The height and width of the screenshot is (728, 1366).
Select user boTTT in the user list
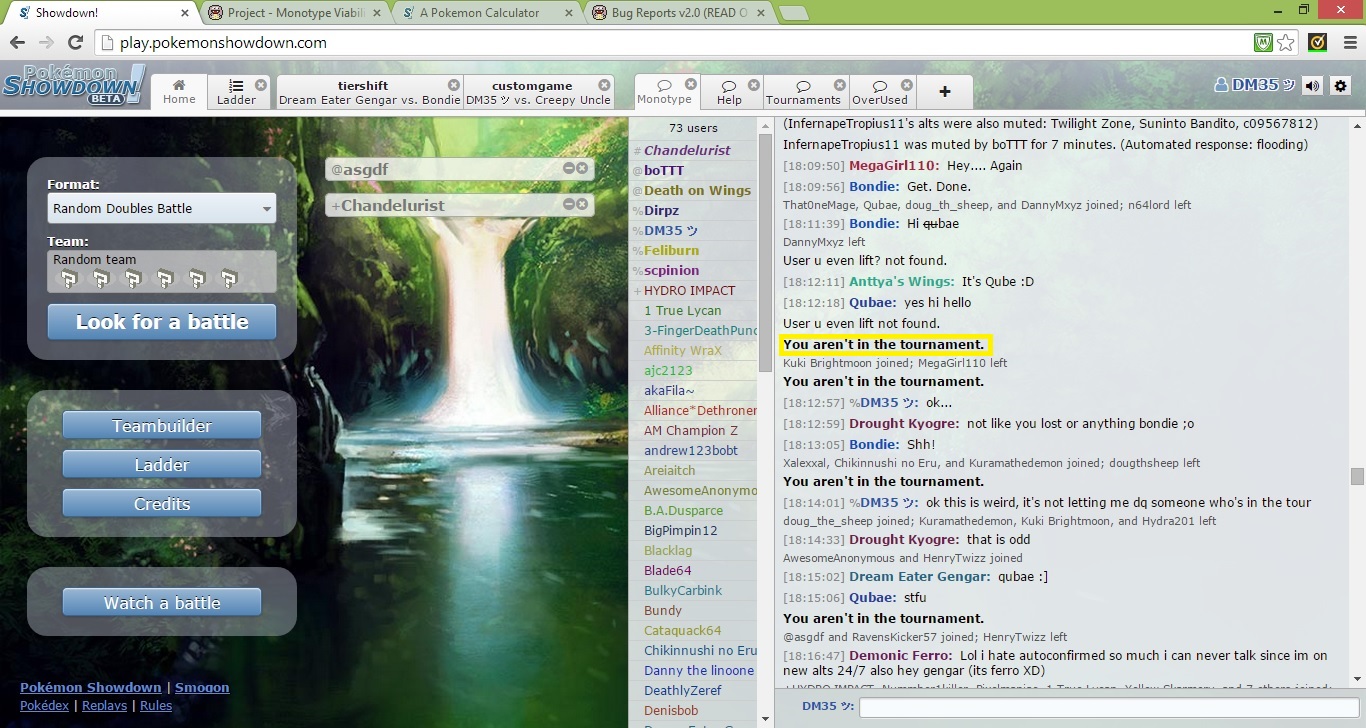pyautogui.click(x=693, y=170)
